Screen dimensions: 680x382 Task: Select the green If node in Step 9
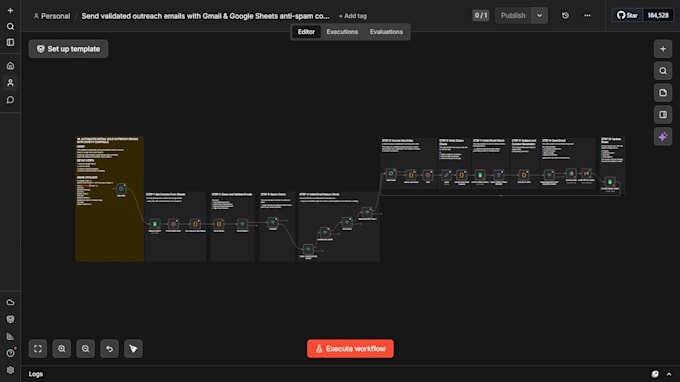click(x=549, y=175)
